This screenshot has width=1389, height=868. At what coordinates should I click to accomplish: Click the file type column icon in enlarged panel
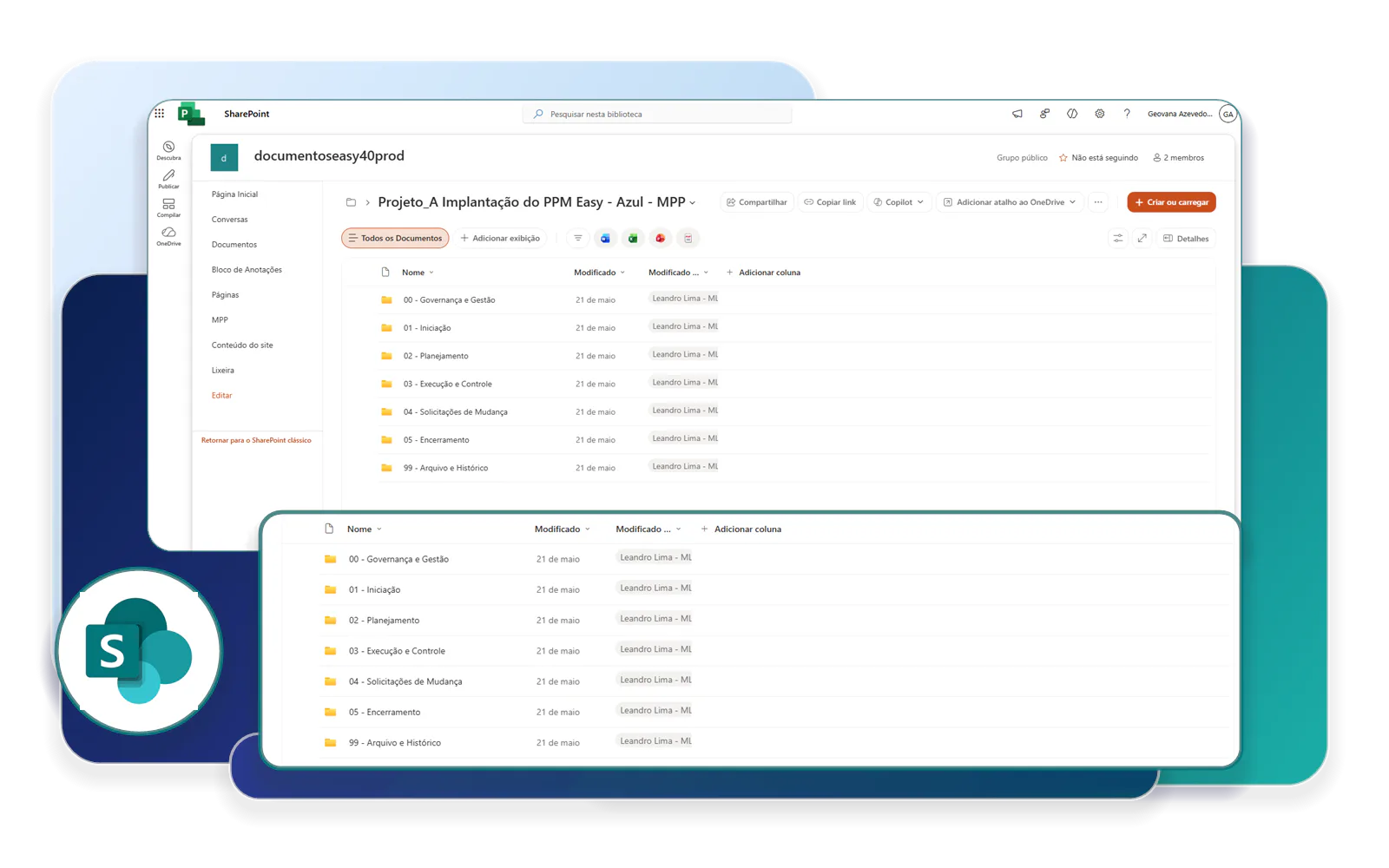pyautogui.click(x=329, y=529)
